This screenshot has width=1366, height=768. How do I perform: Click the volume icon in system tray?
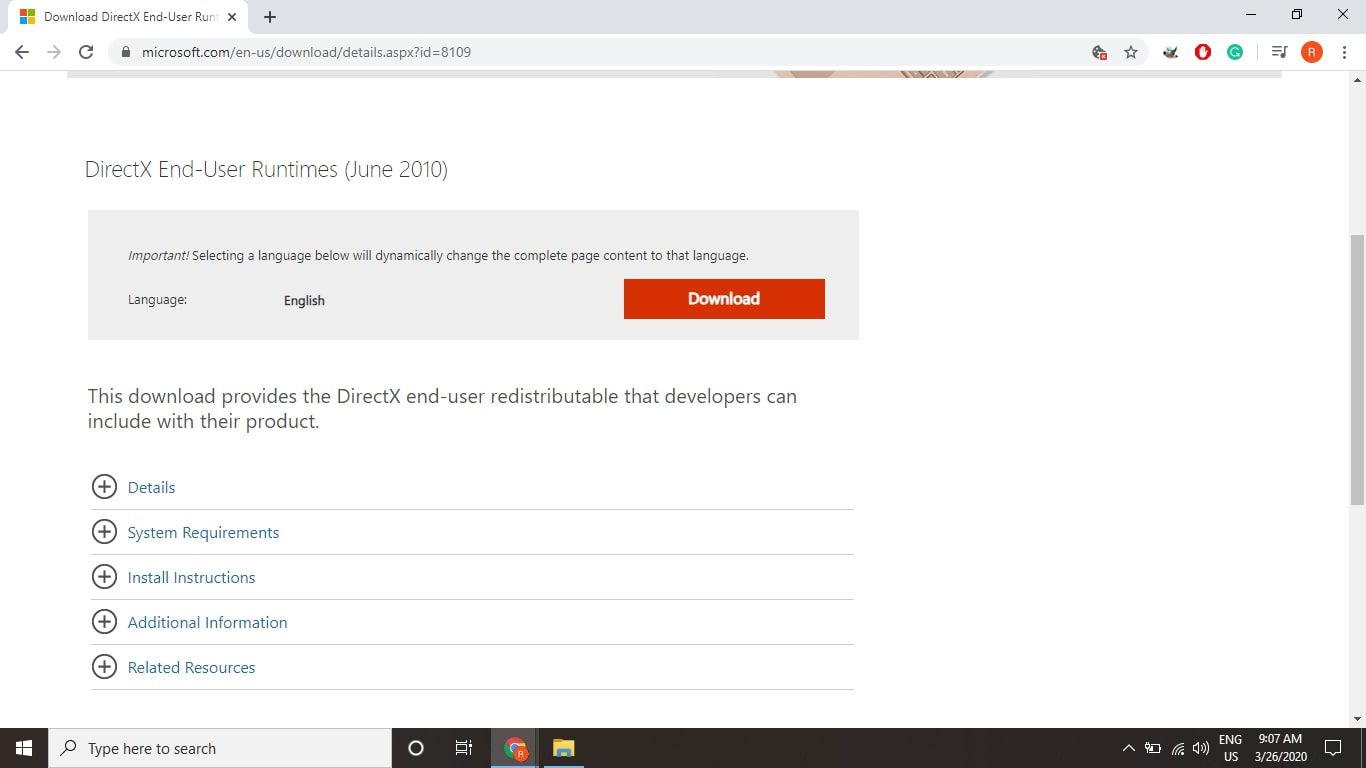tap(1201, 748)
